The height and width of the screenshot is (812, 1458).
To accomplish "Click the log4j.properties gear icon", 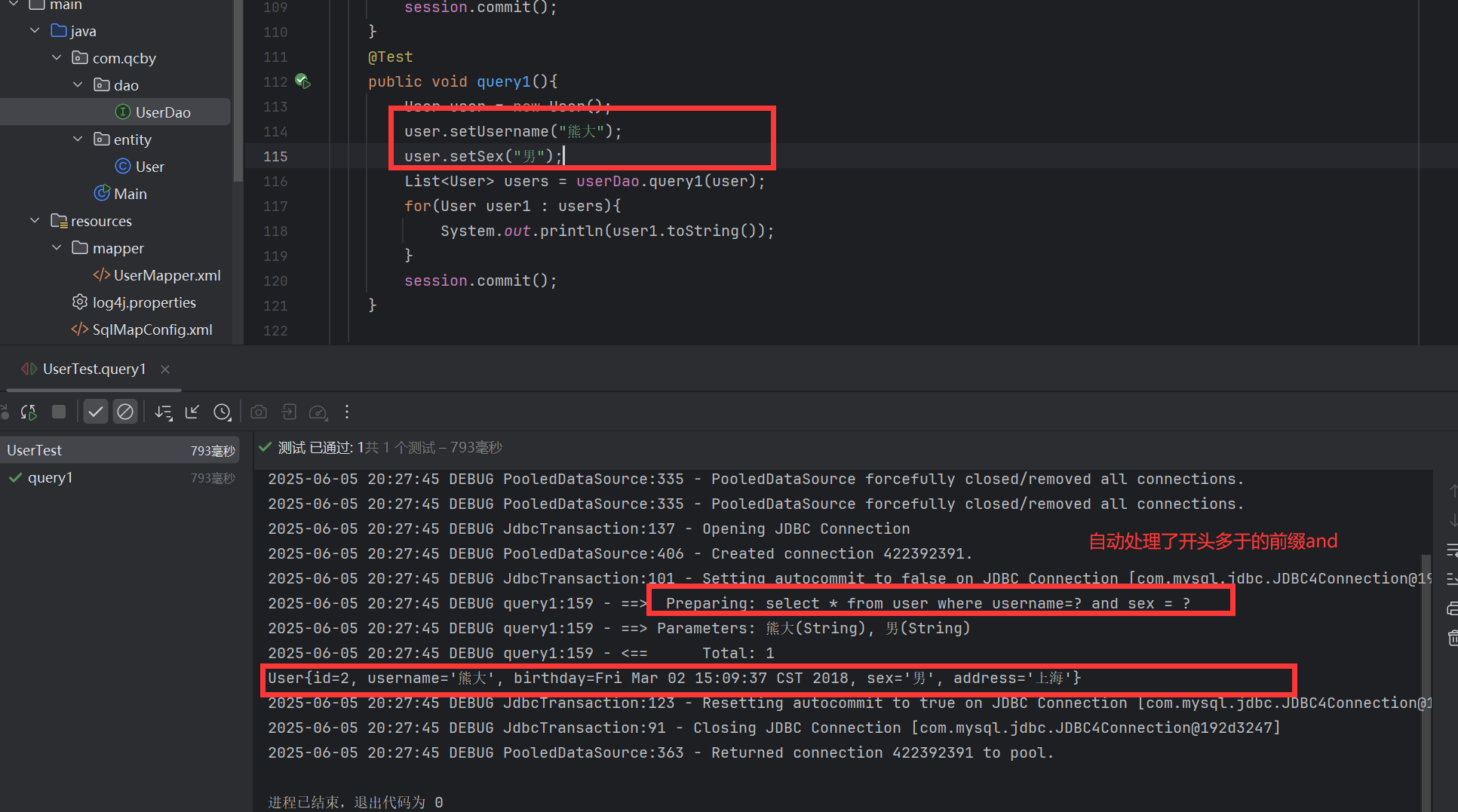I will click(80, 302).
